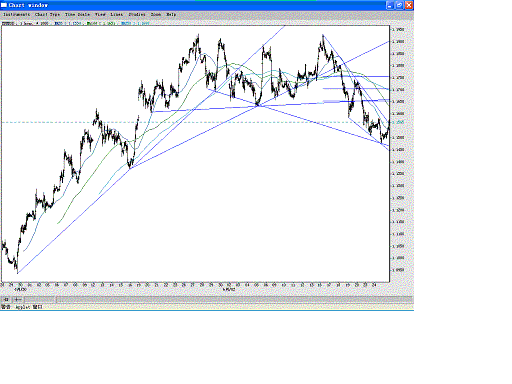Open the Zoom menu

(x=156, y=15)
